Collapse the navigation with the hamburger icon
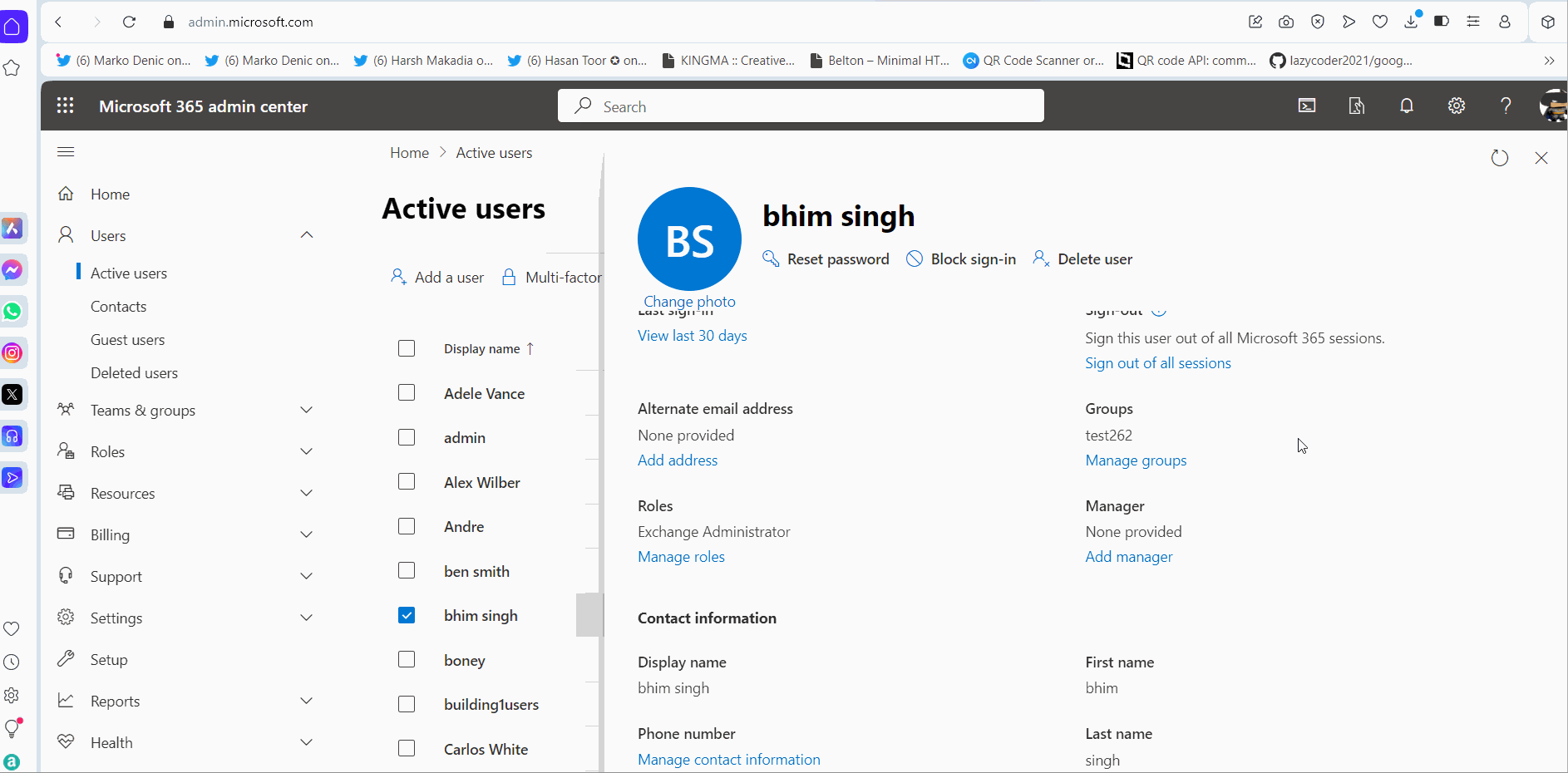The width and height of the screenshot is (1568, 773). tap(66, 151)
